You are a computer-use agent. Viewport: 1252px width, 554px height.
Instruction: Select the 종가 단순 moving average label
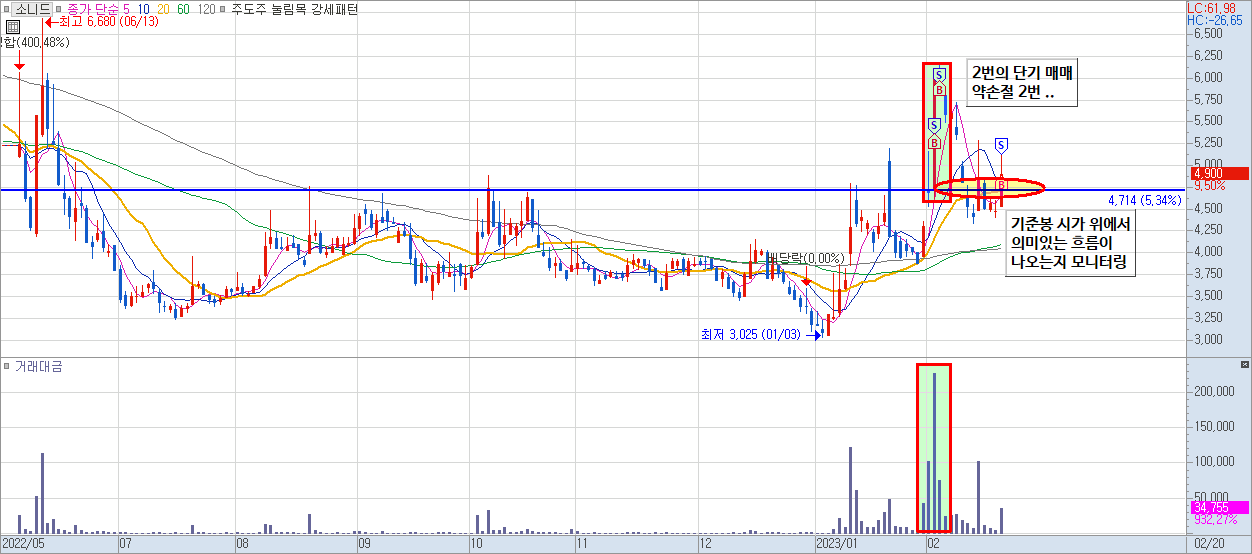click(93, 9)
